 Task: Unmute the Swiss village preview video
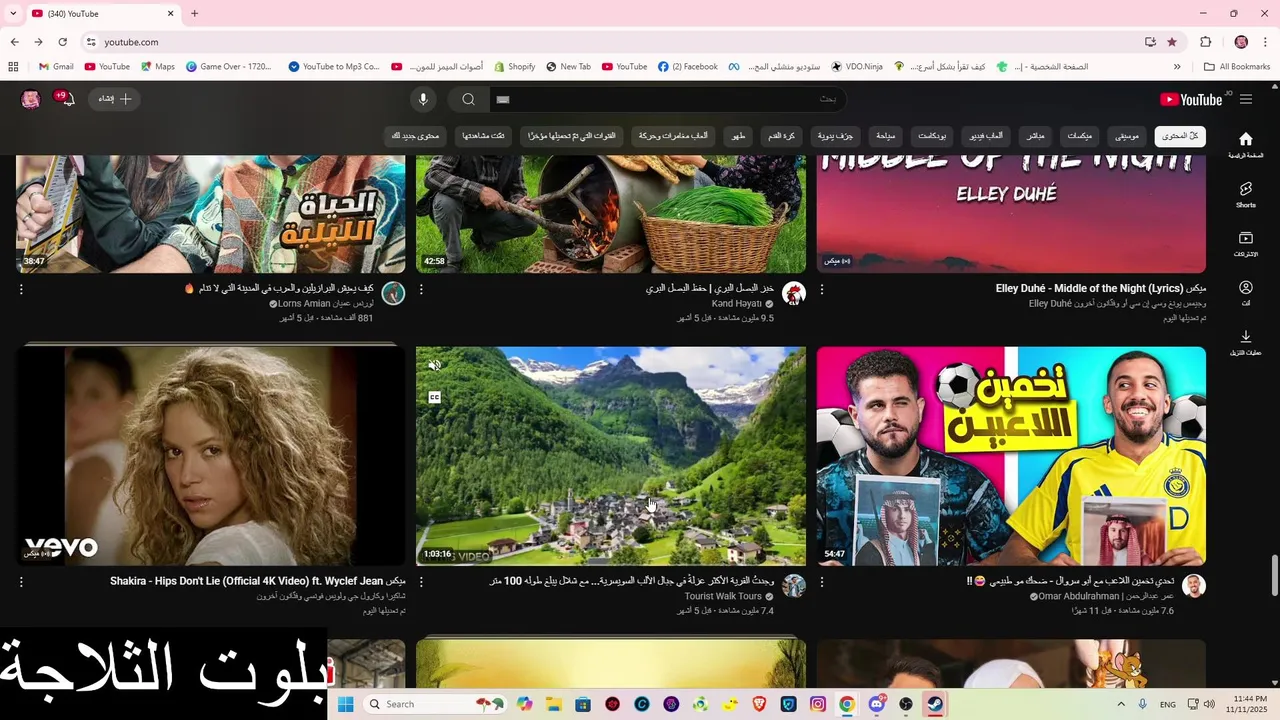435,366
